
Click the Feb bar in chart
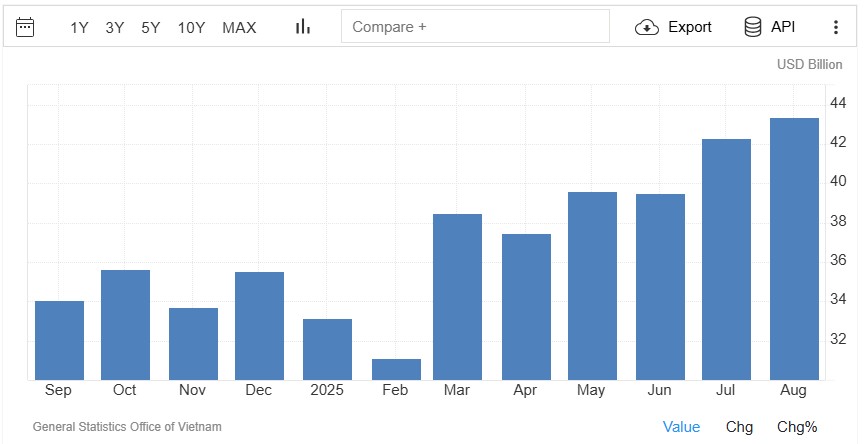tap(396, 369)
